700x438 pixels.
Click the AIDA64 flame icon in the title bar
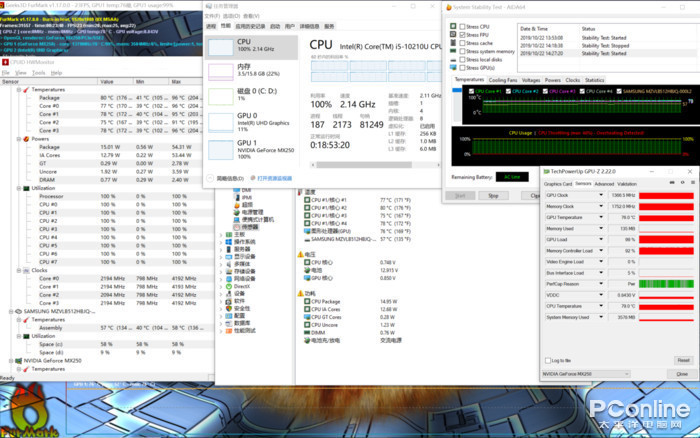click(x=447, y=9)
